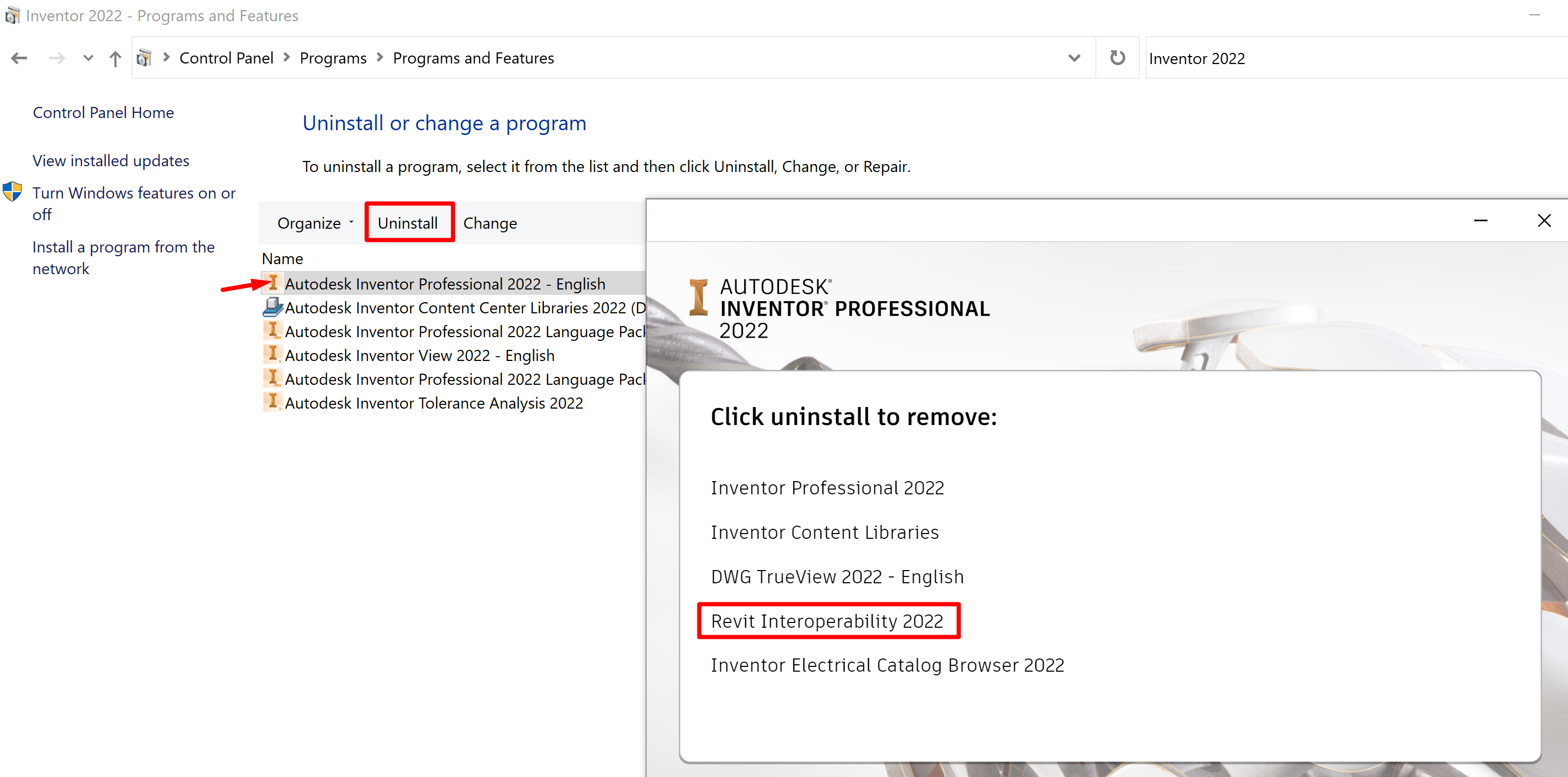Screen dimensions: 1568x777
Task: Click the Inventor 2022 search box
Action: pyautogui.click(x=1339, y=58)
